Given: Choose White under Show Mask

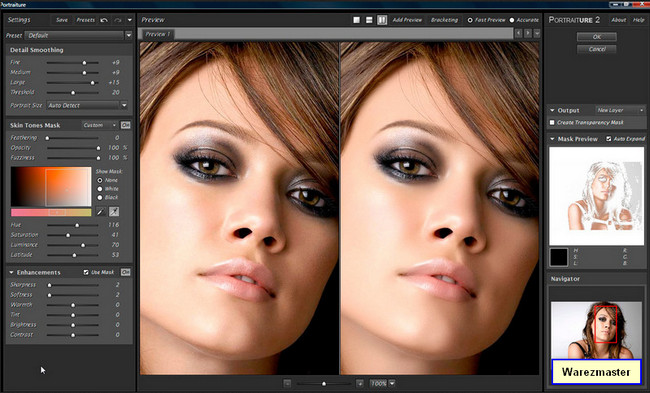Looking at the screenshot, I should pos(100,189).
